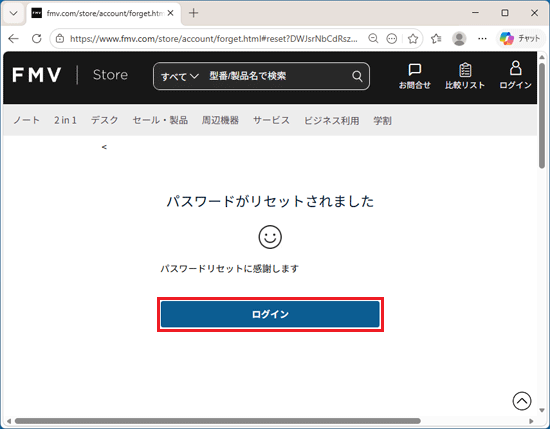Click the blue ログイン button
550x429 pixels.
[x=270, y=314]
